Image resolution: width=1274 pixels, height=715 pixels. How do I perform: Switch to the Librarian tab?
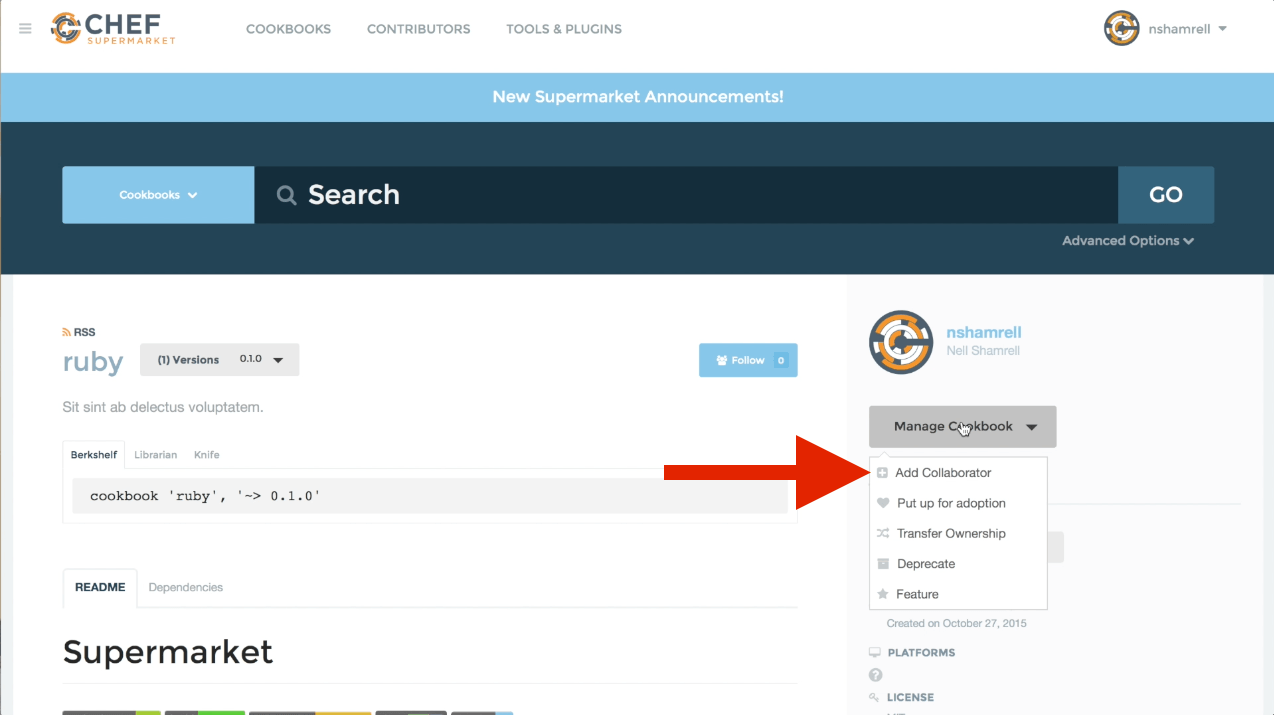click(x=155, y=455)
